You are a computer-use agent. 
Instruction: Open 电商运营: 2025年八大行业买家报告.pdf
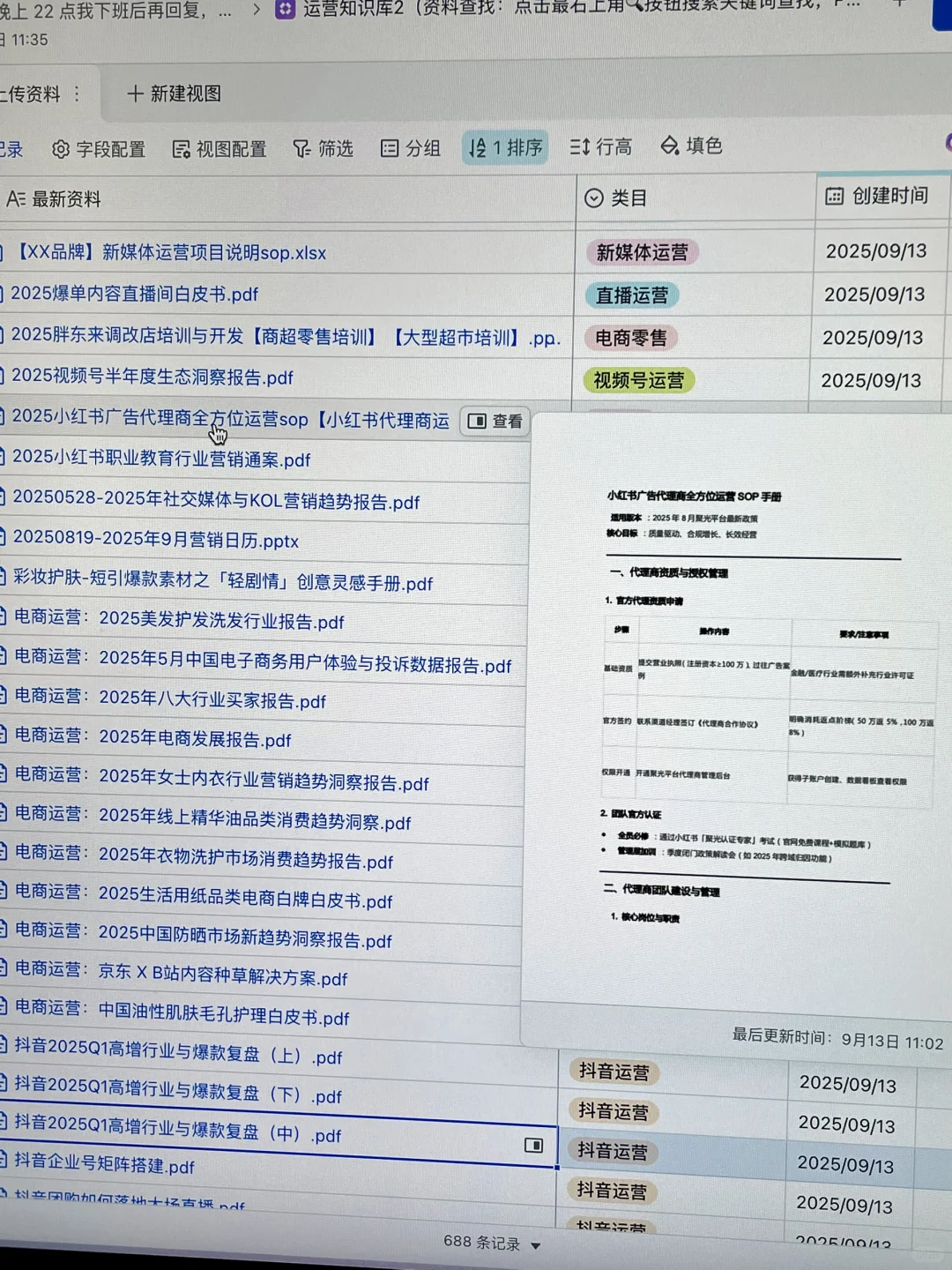click(170, 698)
